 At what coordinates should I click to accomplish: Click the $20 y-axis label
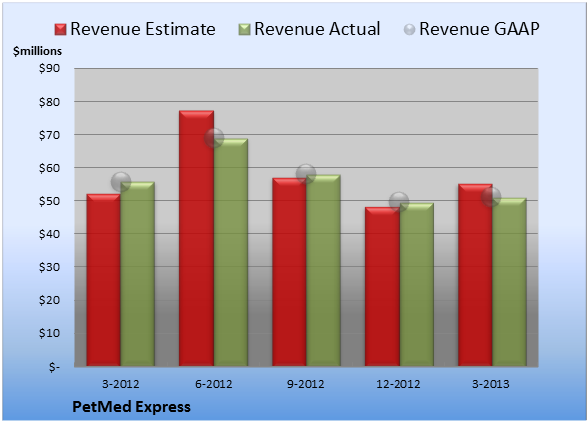49,300
